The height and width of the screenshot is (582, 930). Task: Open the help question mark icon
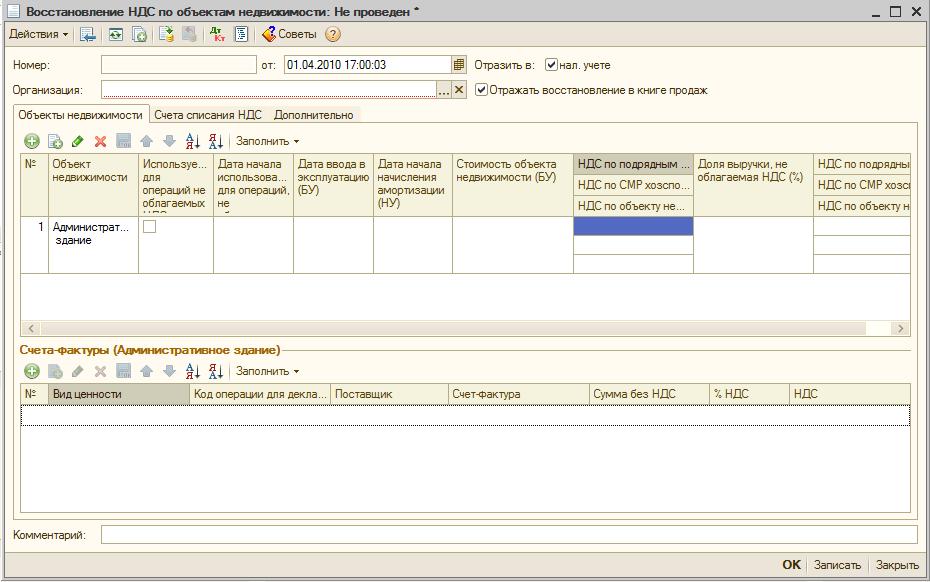coord(333,34)
